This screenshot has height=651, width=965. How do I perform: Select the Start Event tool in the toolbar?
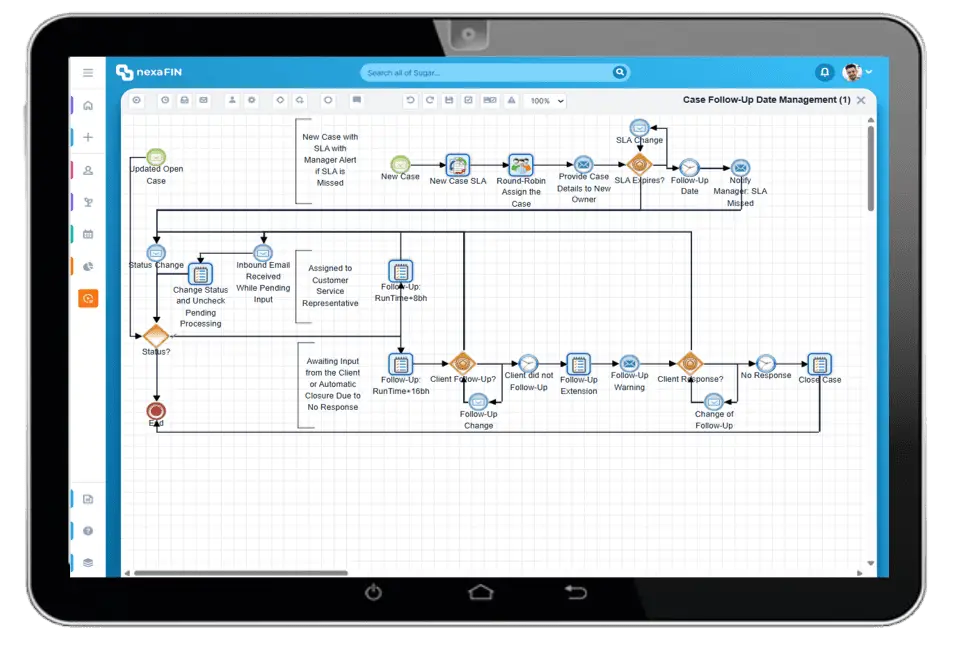[x=136, y=100]
